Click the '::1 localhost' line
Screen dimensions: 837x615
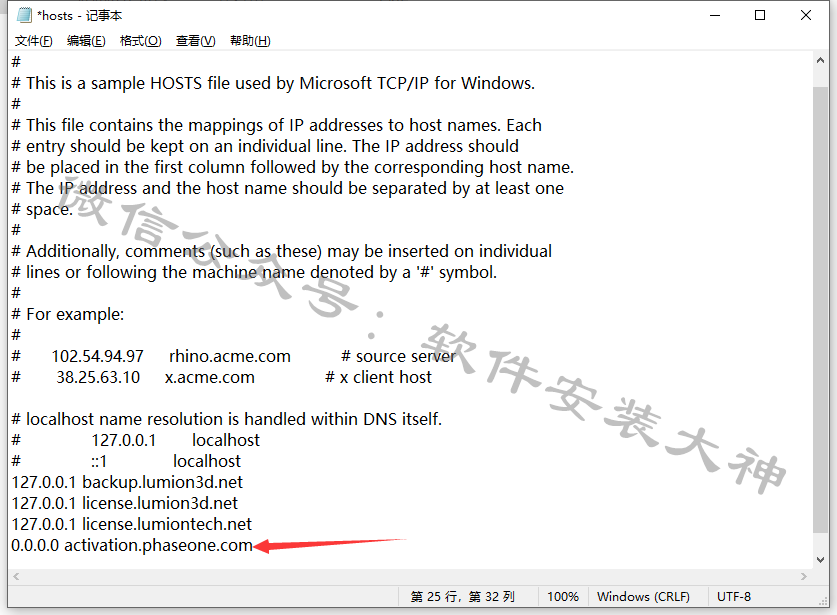tap(126, 461)
